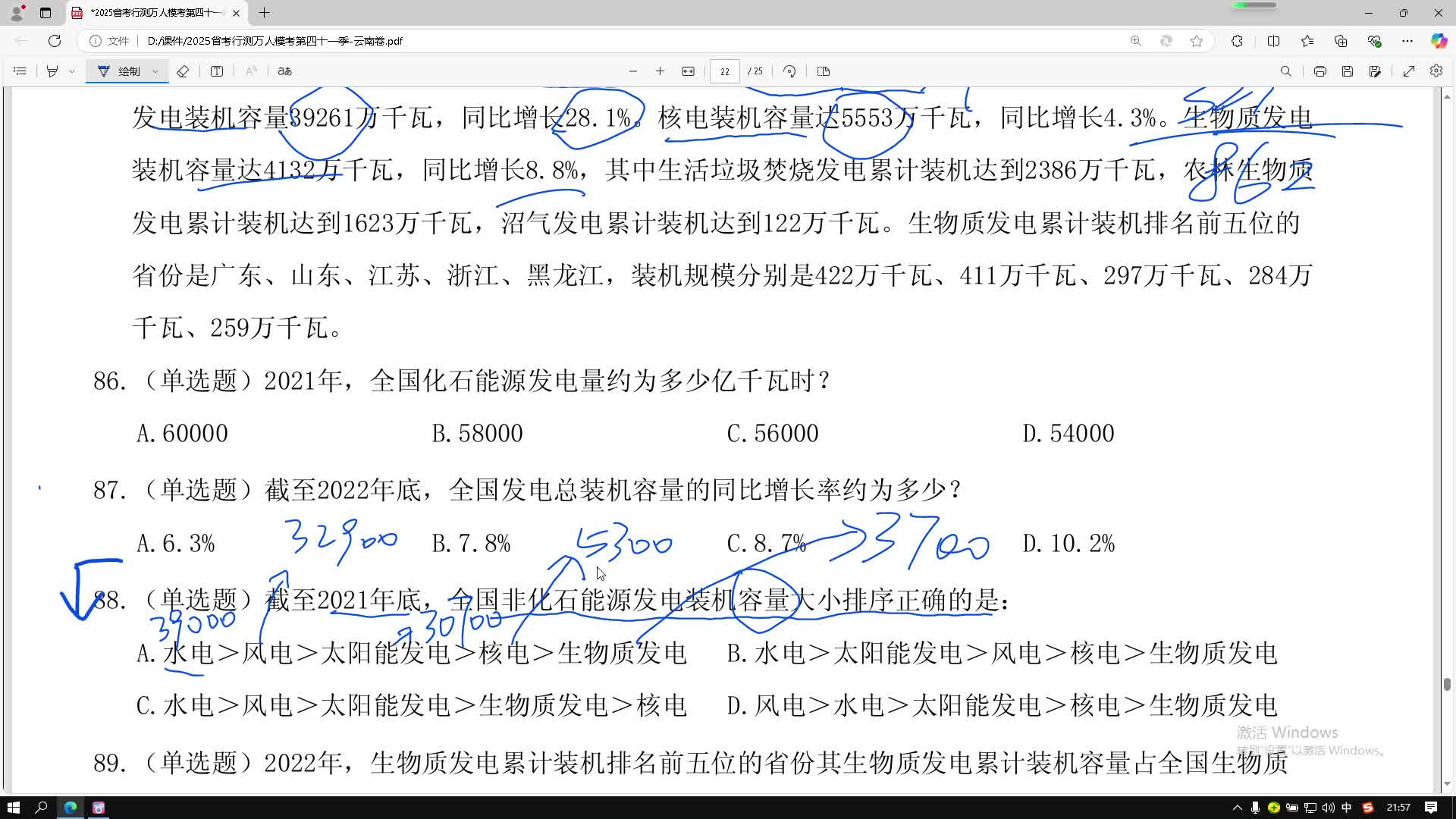
Task: Click the Zoom in button
Action: tap(661, 71)
